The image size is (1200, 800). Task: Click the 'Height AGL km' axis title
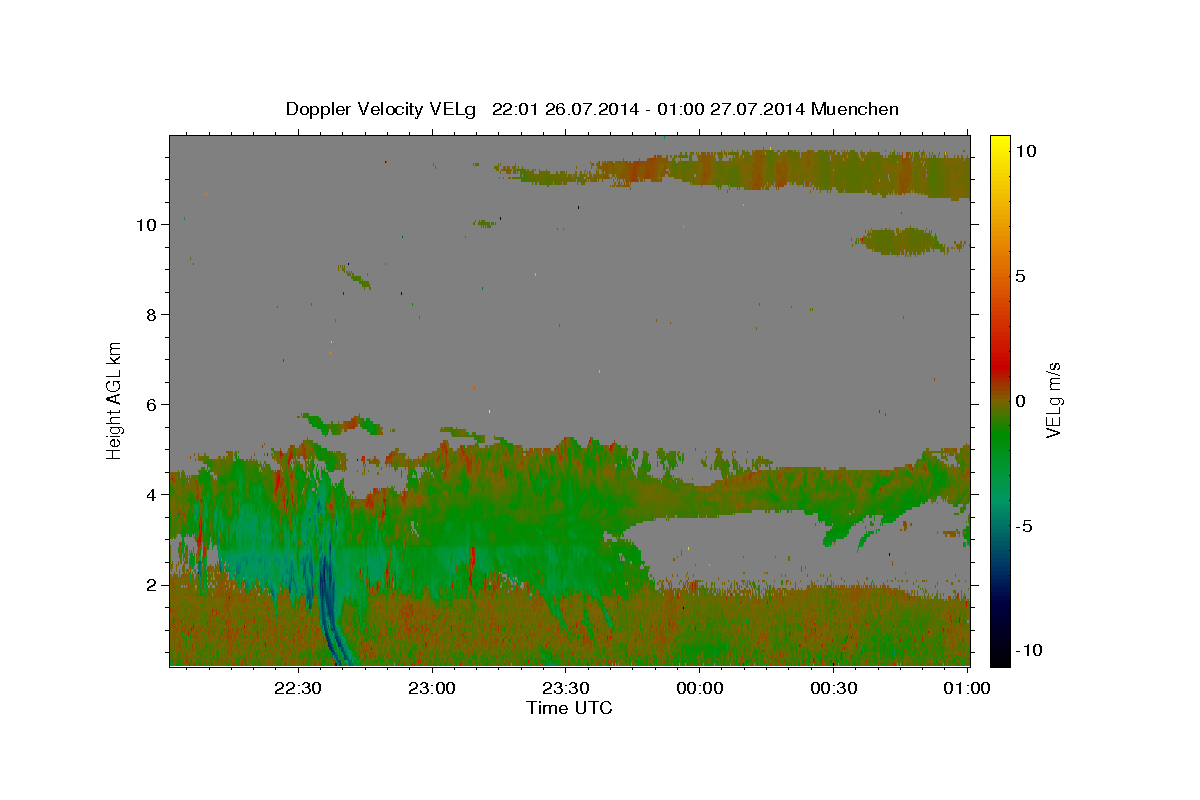pos(115,400)
